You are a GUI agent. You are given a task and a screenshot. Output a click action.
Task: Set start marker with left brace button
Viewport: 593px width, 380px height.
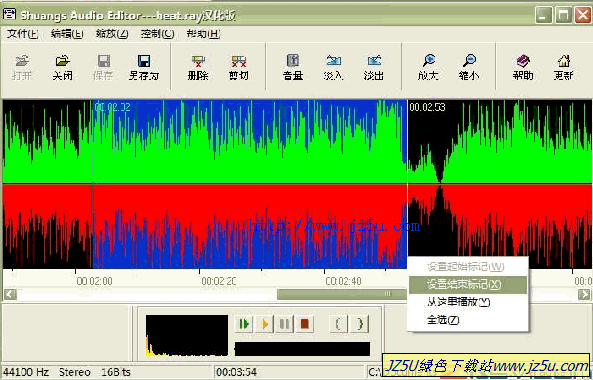[338, 324]
